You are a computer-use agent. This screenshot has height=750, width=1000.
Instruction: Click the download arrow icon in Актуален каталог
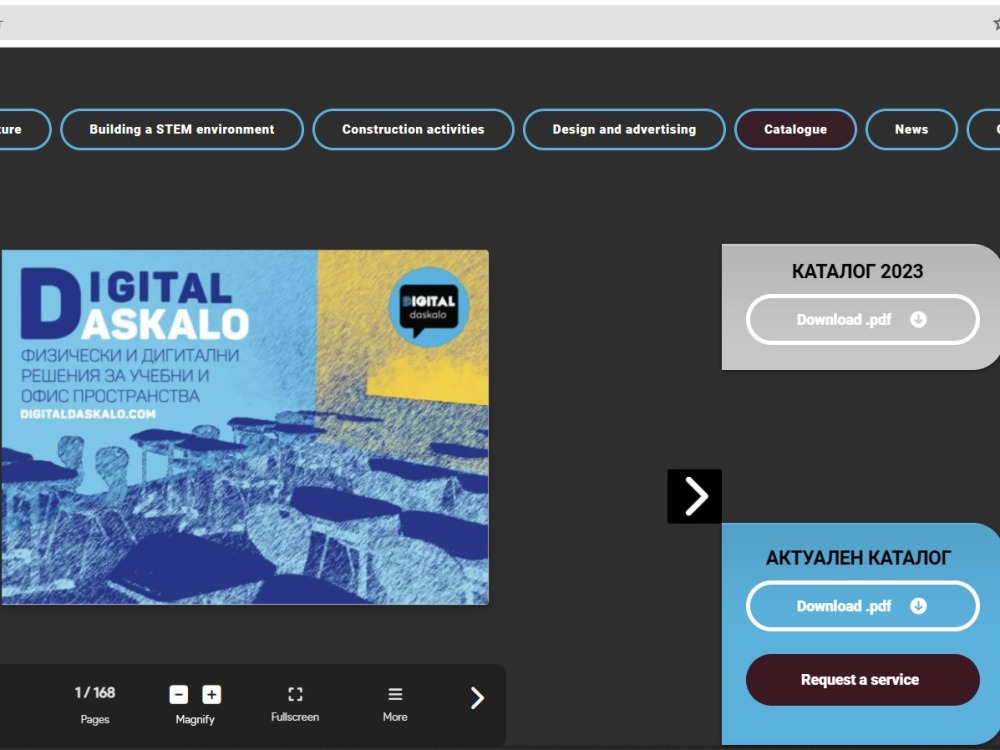point(918,606)
